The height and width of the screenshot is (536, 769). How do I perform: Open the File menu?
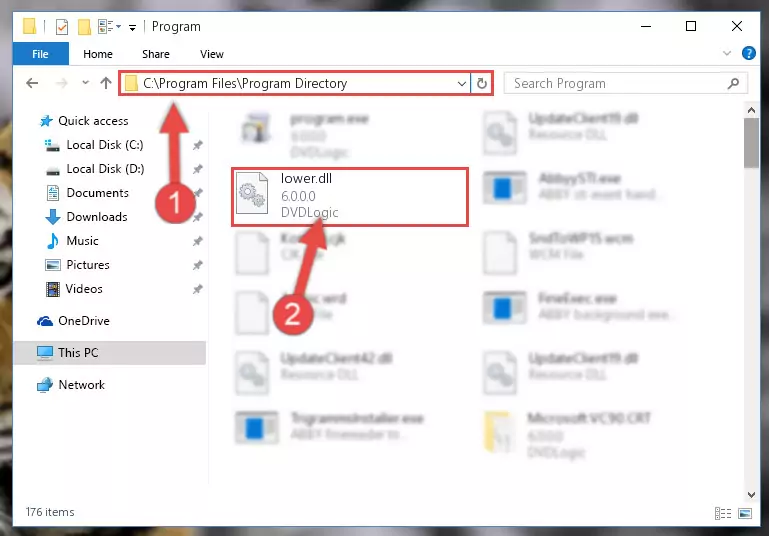tap(40, 54)
